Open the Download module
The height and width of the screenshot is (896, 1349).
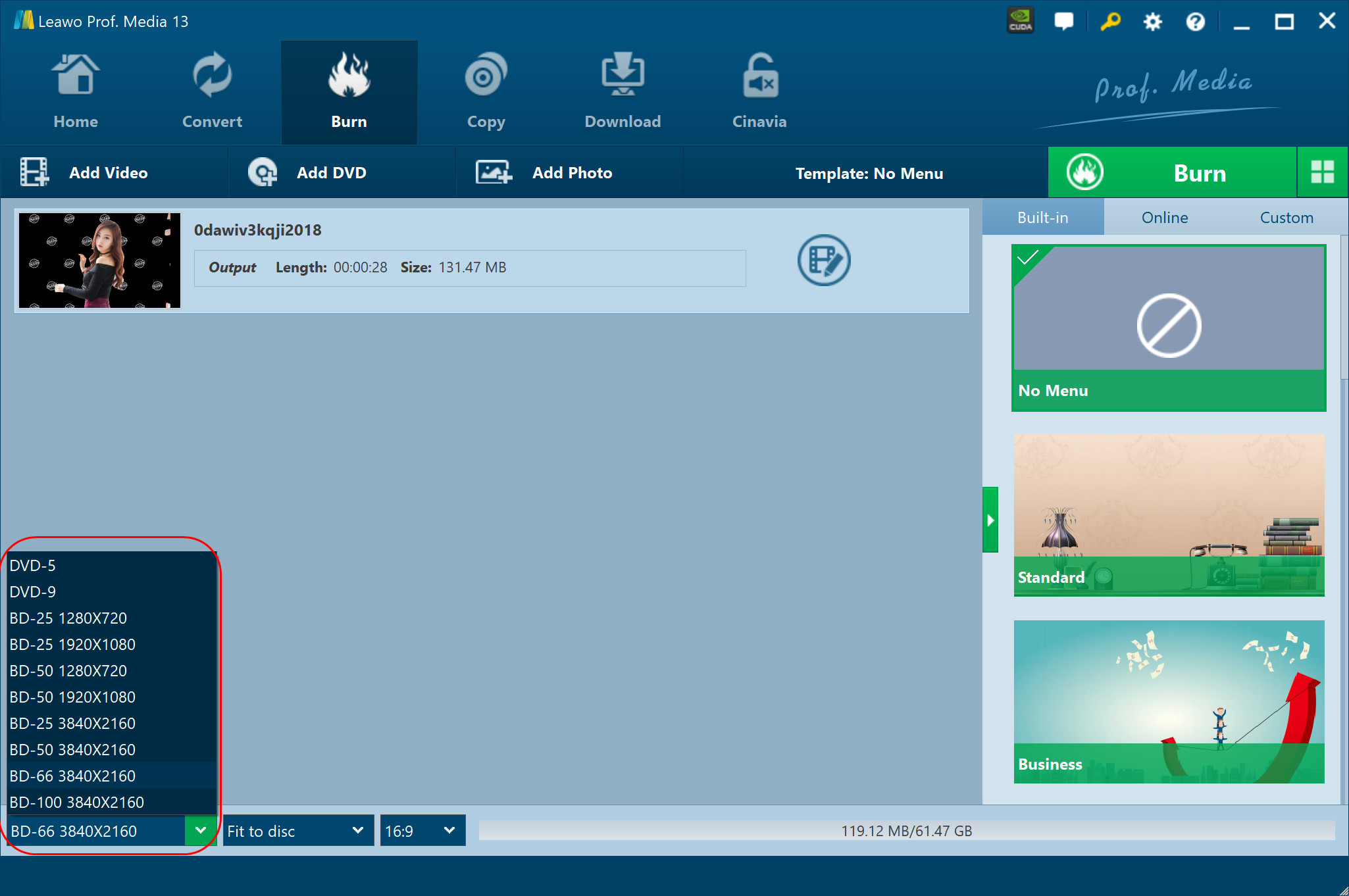pyautogui.click(x=623, y=92)
